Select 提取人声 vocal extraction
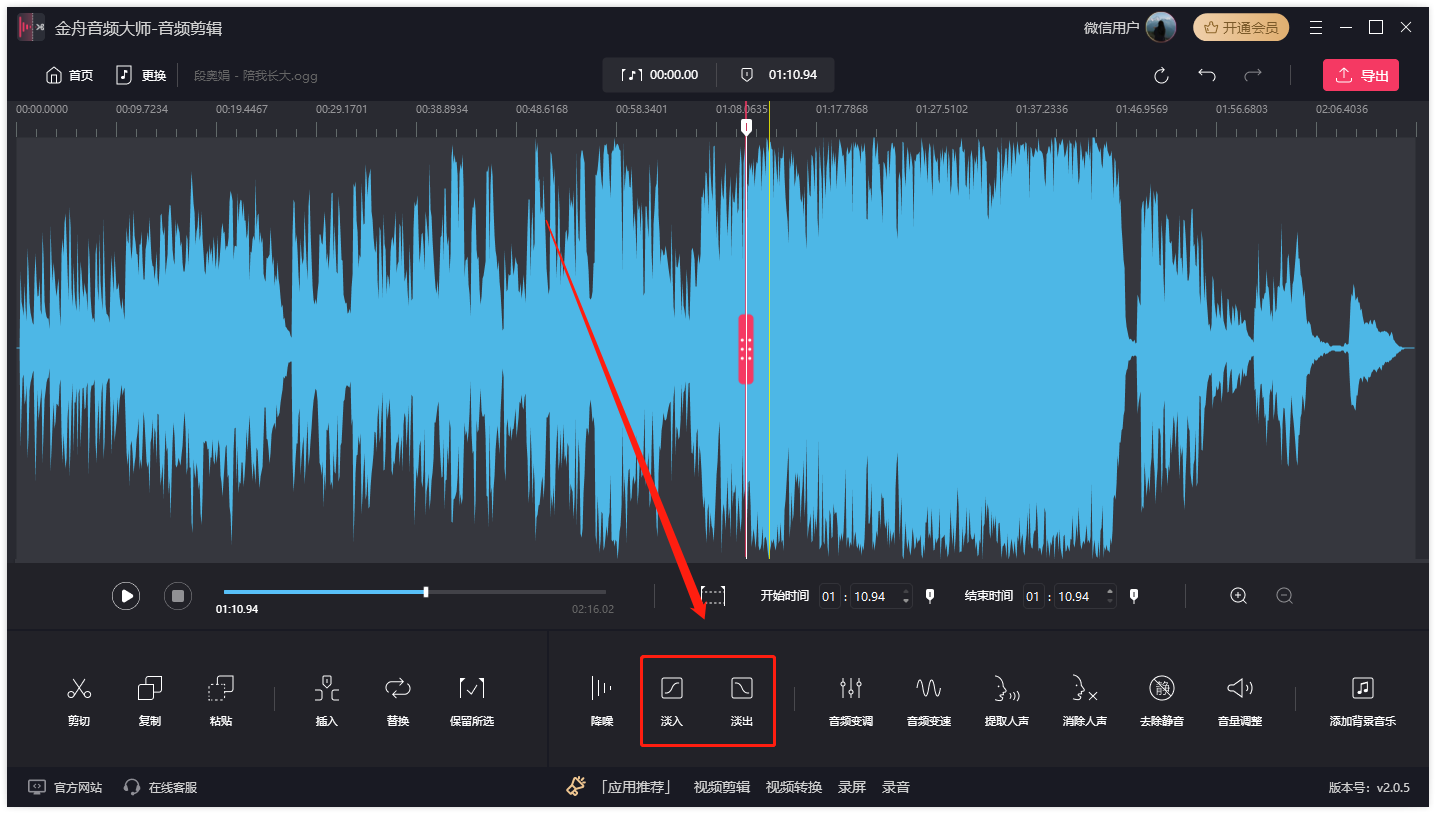The height and width of the screenshot is (814, 1436). pos(1007,700)
